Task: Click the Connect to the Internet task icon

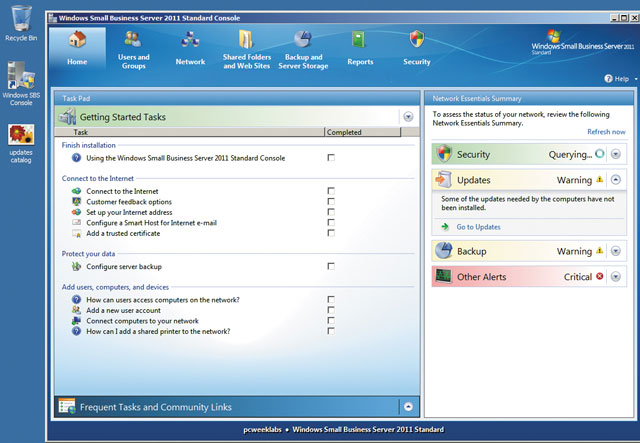Action: (x=76, y=191)
